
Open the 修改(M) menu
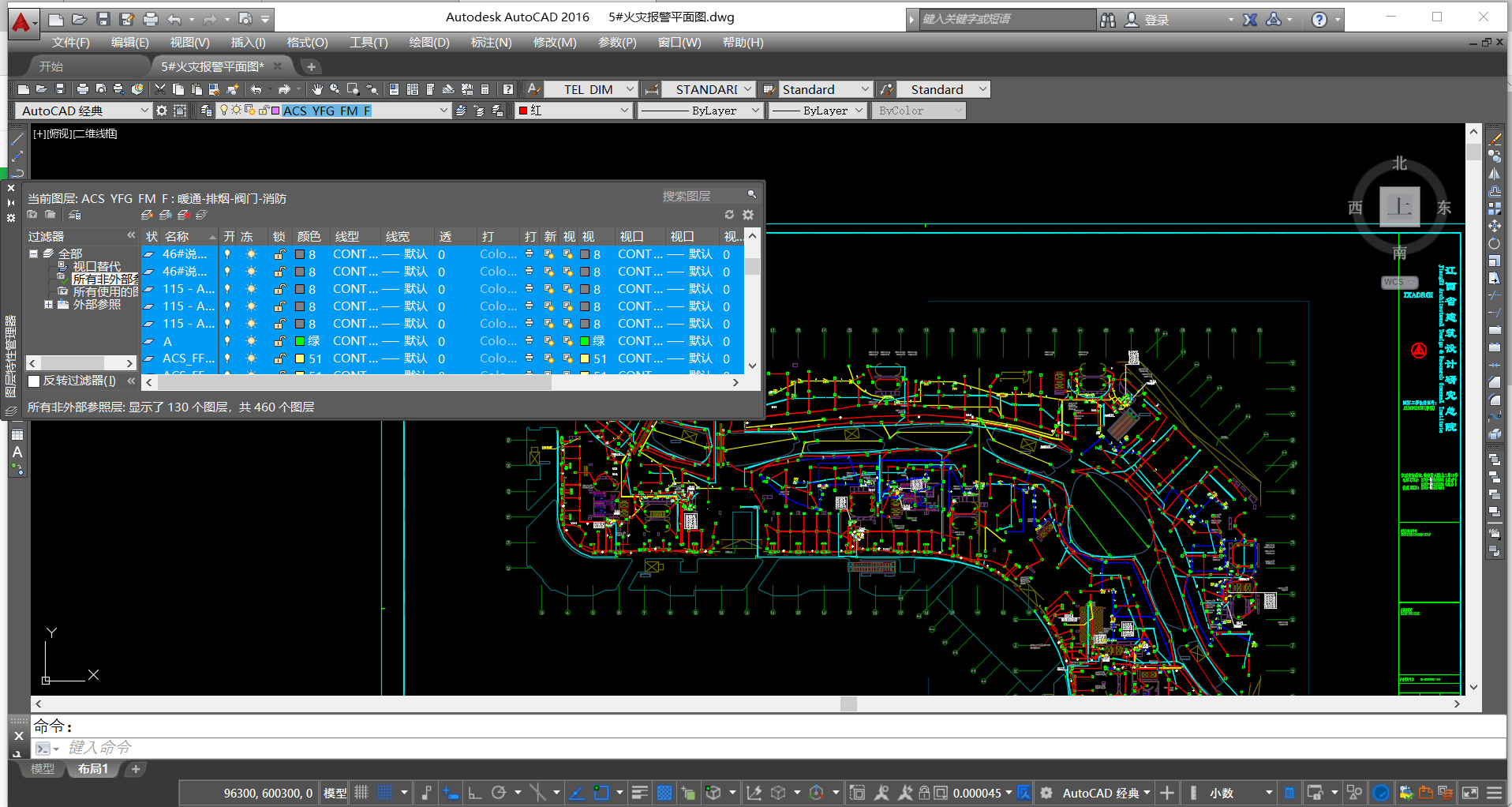point(555,43)
